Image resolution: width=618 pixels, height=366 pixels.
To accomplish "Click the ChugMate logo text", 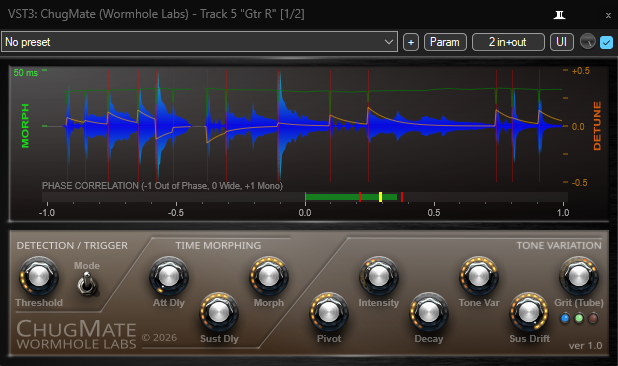I will (x=76, y=329).
